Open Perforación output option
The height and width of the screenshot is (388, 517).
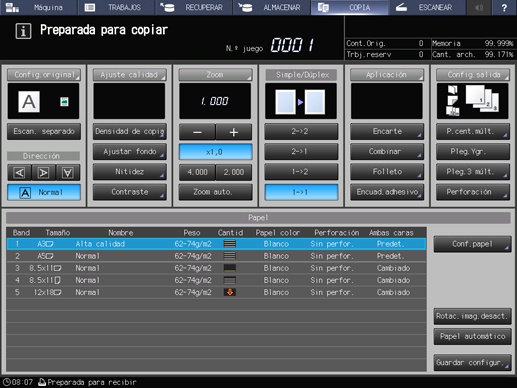pyautogui.click(x=473, y=192)
